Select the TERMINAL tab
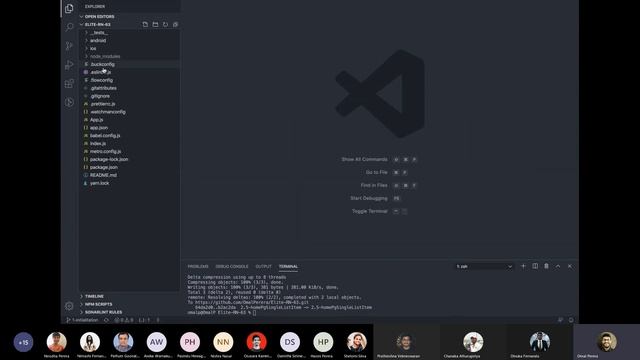Screen dimensions: 640x360 pyautogui.click(x=288, y=267)
